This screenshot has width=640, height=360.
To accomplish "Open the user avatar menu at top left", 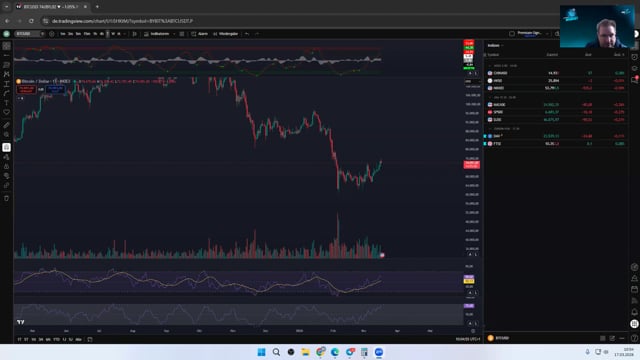I will 7,34.
